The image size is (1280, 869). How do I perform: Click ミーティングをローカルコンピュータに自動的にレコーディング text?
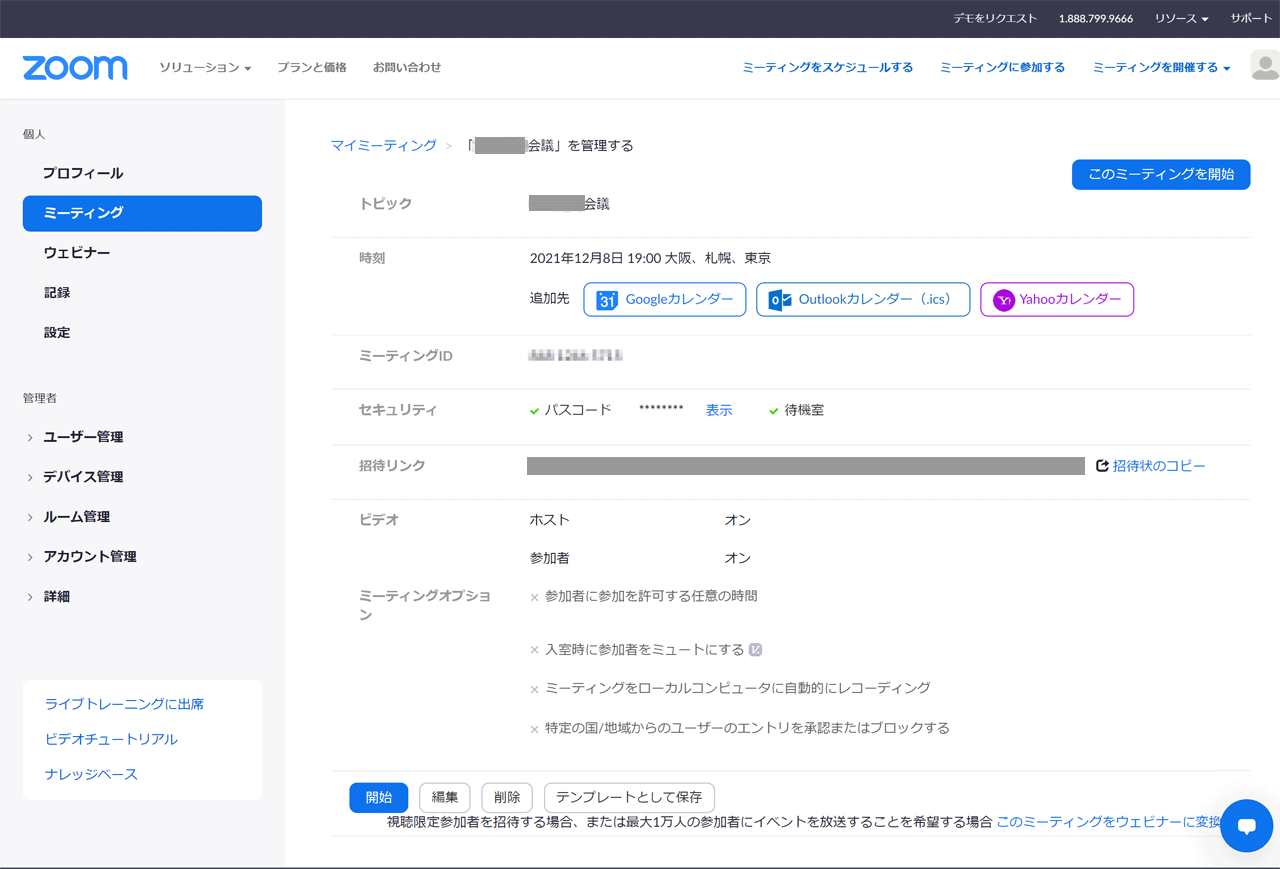click(738, 688)
